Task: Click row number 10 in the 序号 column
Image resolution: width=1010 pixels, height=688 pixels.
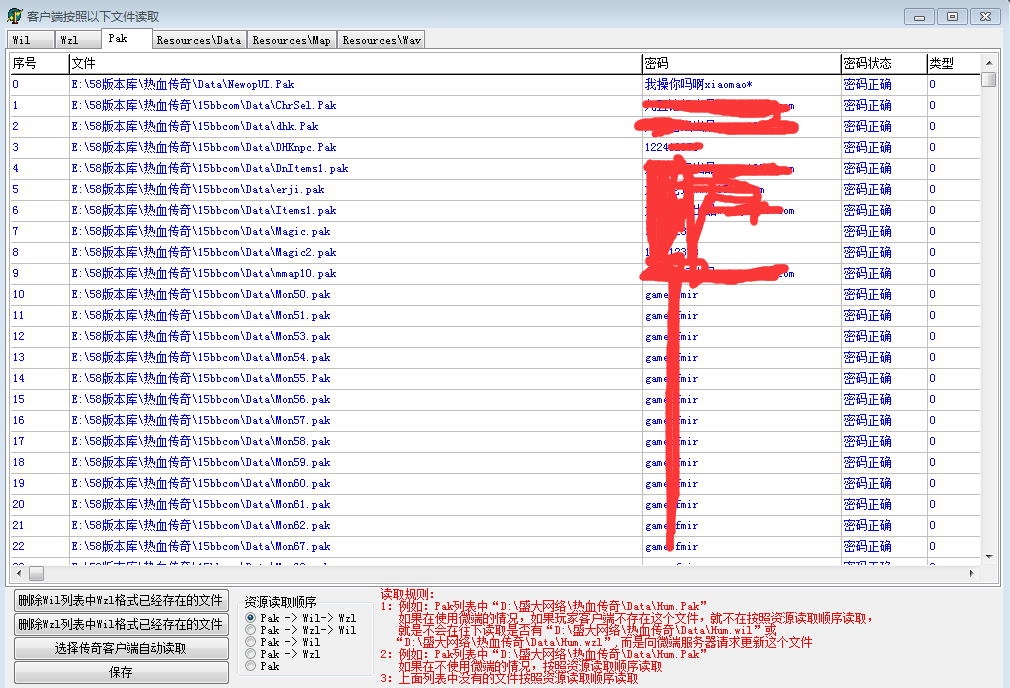Action: [19, 294]
